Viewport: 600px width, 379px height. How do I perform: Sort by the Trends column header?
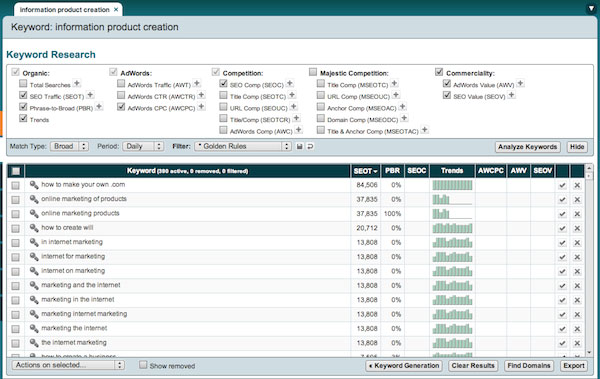click(452, 171)
